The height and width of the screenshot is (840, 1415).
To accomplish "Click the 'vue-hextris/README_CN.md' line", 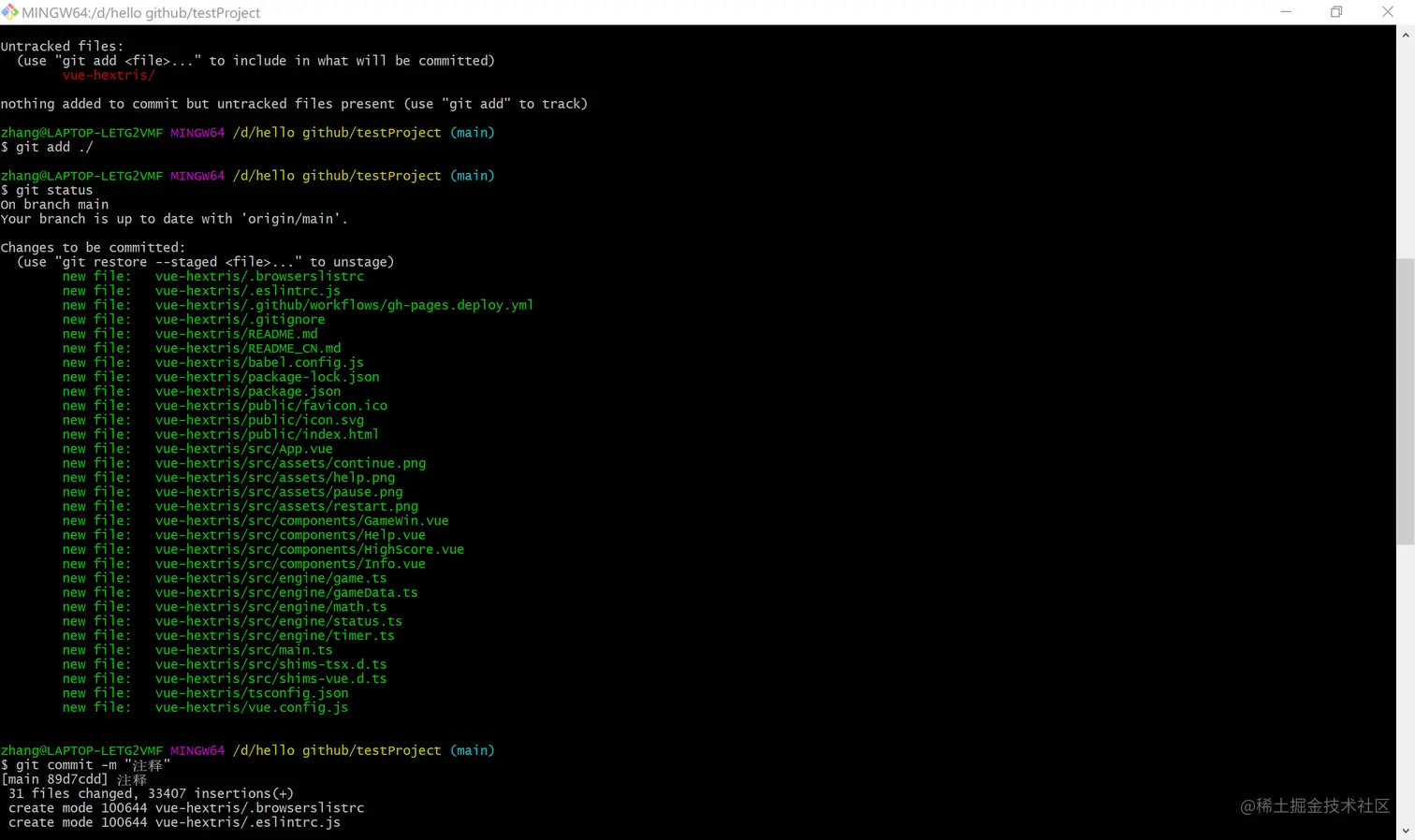I will [201, 348].
